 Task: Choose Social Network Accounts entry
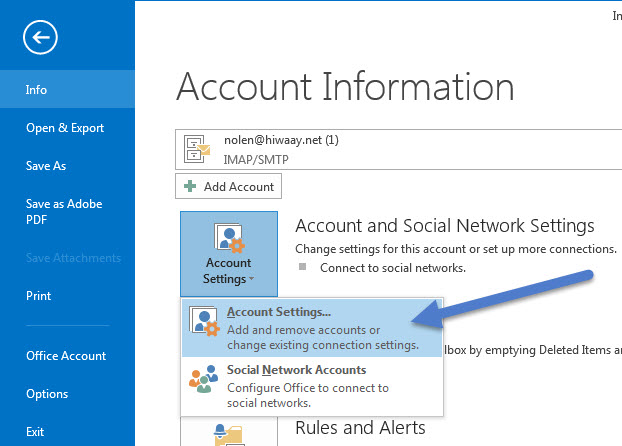point(312,386)
